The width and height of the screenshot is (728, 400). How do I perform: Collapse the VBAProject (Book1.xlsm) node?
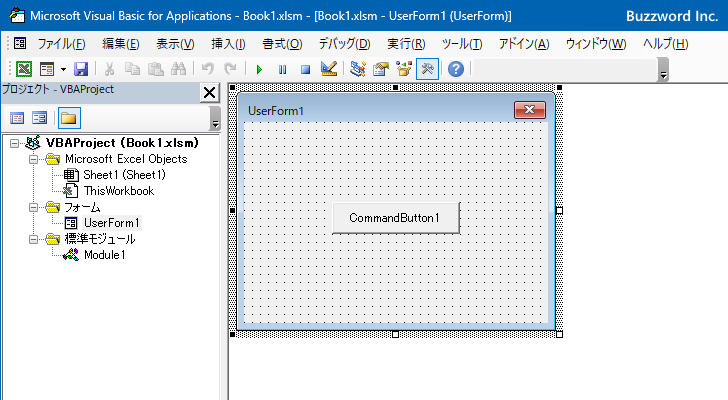point(14,143)
